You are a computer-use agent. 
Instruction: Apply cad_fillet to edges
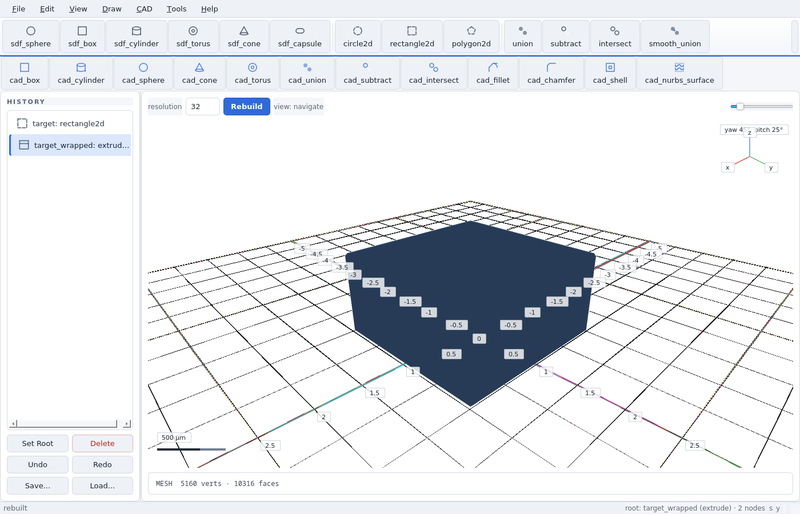click(492, 74)
